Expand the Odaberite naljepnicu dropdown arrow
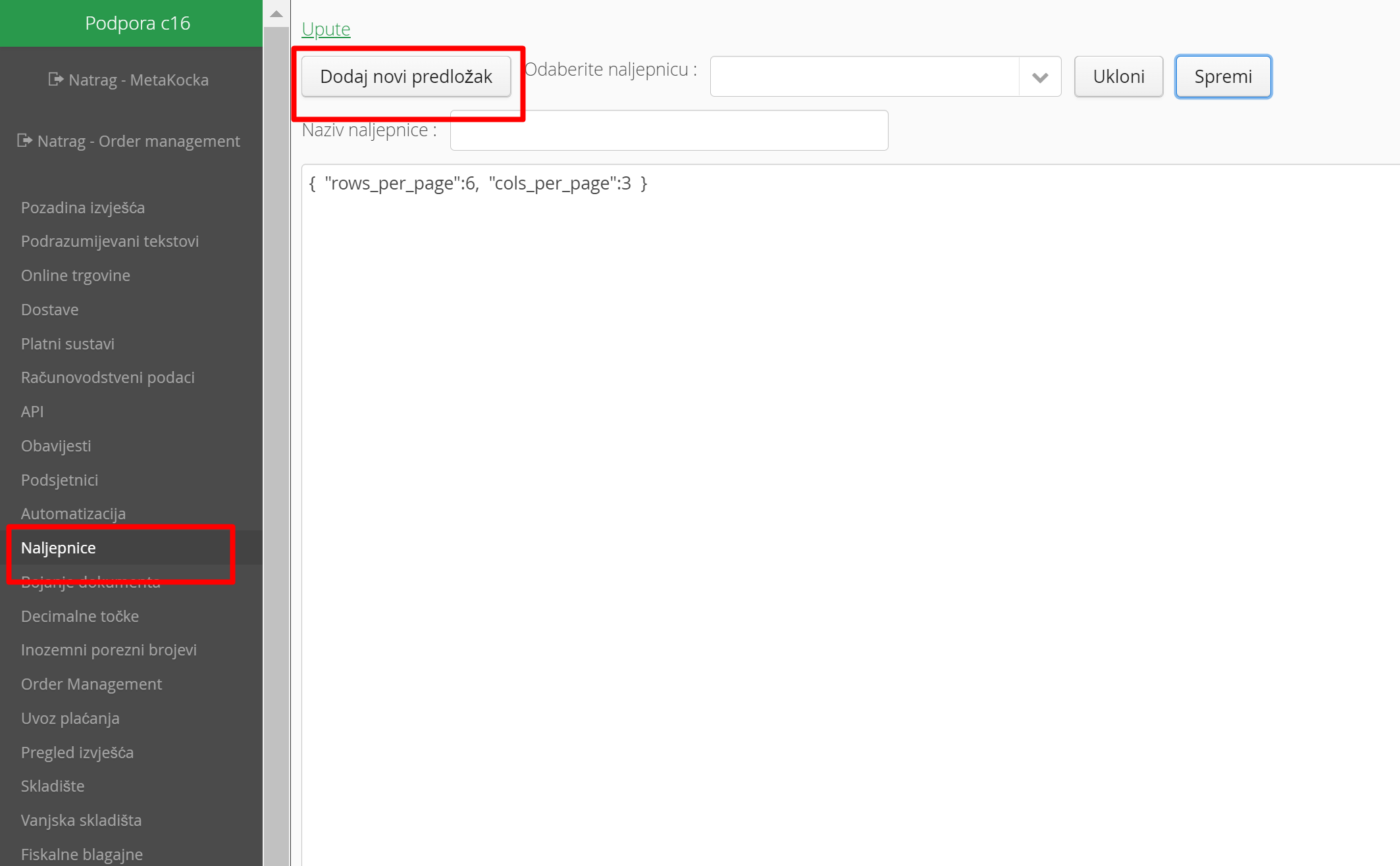1400x866 pixels. click(1040, 77)
